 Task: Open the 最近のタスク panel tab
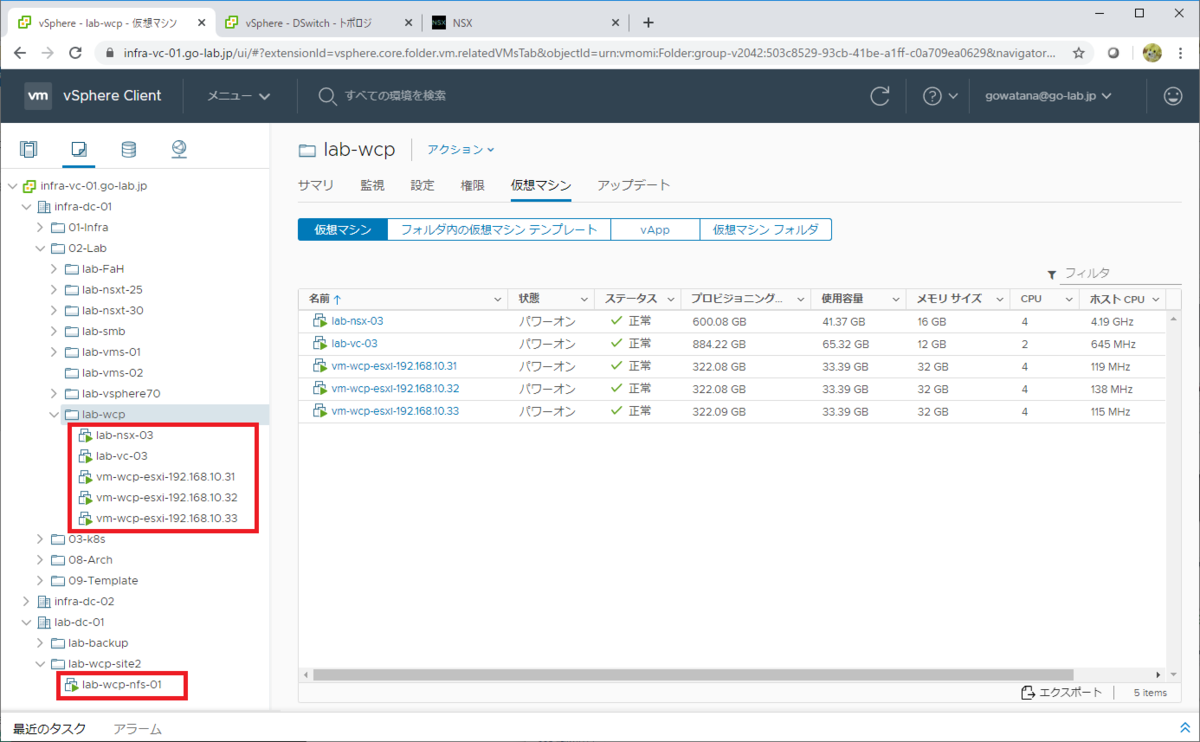coord(49,729)
